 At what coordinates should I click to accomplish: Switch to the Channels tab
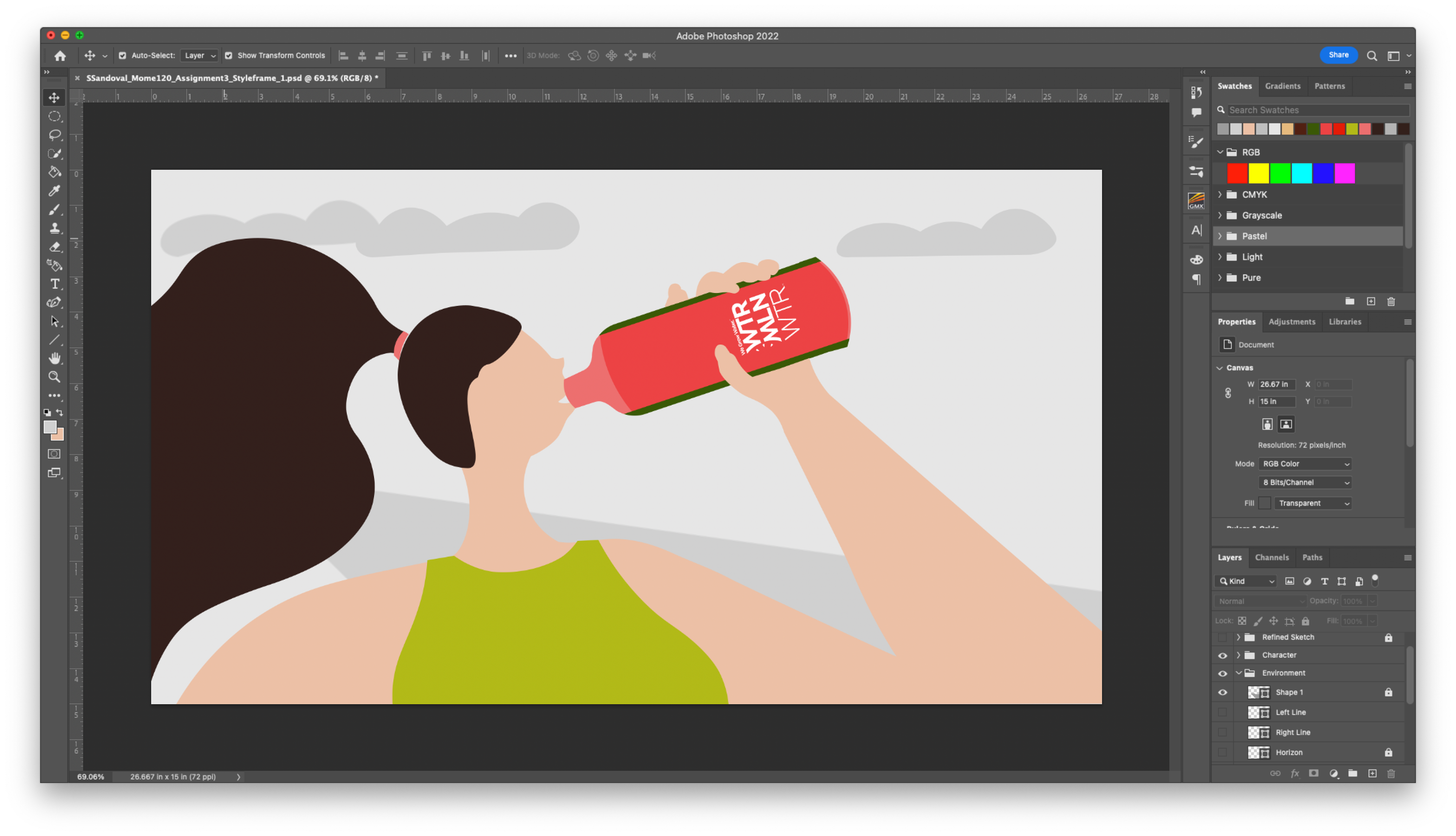click(x=1271, y=557)
